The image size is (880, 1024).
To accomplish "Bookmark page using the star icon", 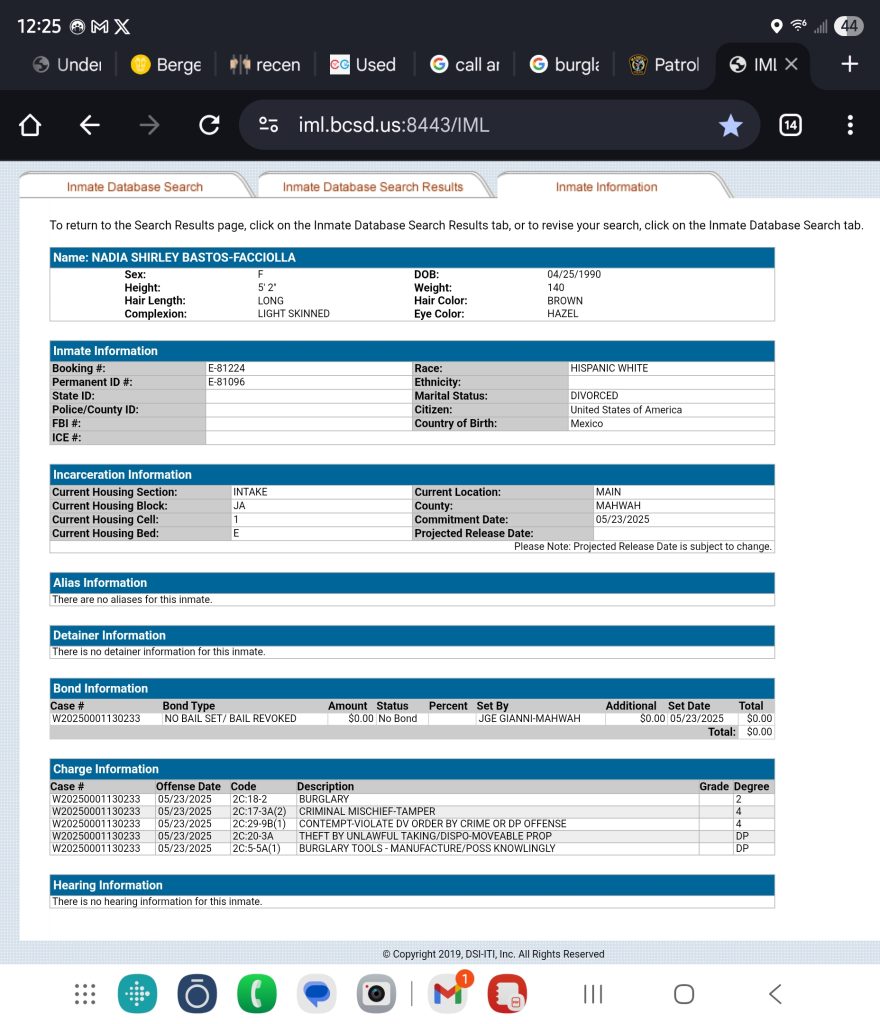I will tap(731, 125).
